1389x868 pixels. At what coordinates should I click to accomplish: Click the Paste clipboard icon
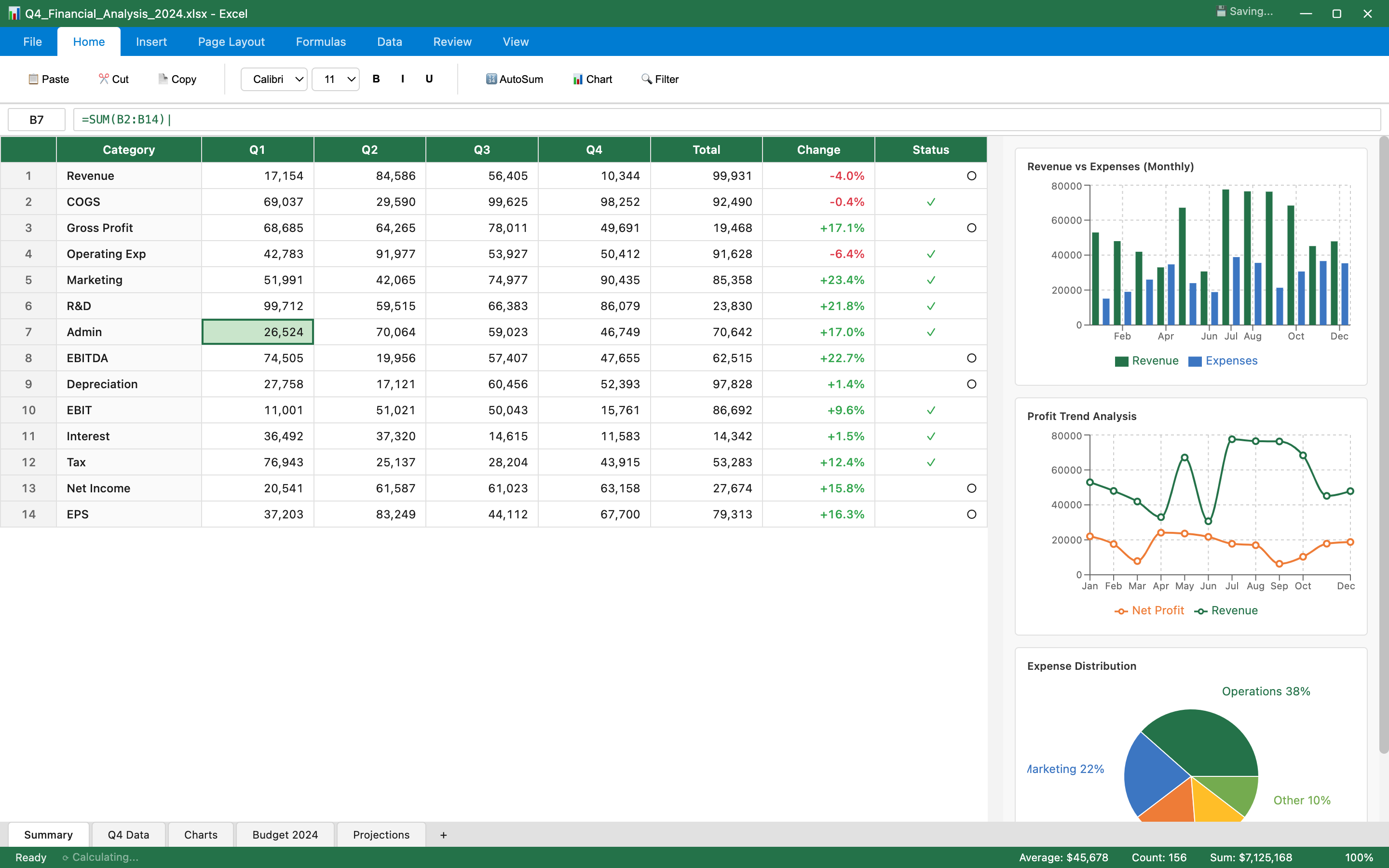pos(33,79)
